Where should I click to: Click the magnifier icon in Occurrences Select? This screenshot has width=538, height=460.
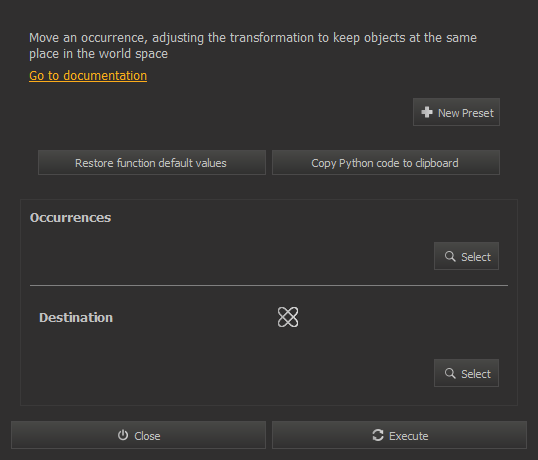click(450, 256)
